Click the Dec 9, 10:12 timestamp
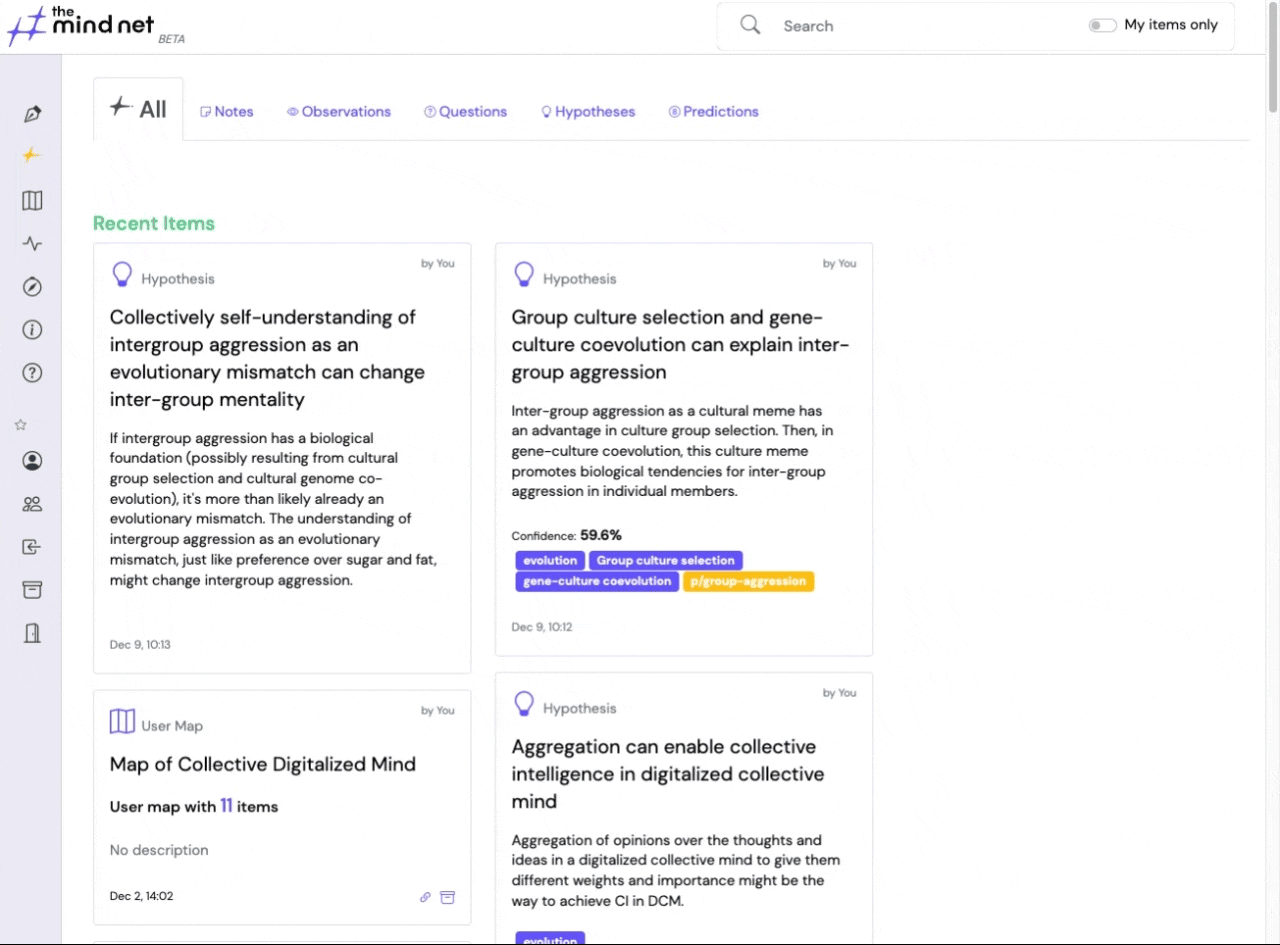 [542, 627]
